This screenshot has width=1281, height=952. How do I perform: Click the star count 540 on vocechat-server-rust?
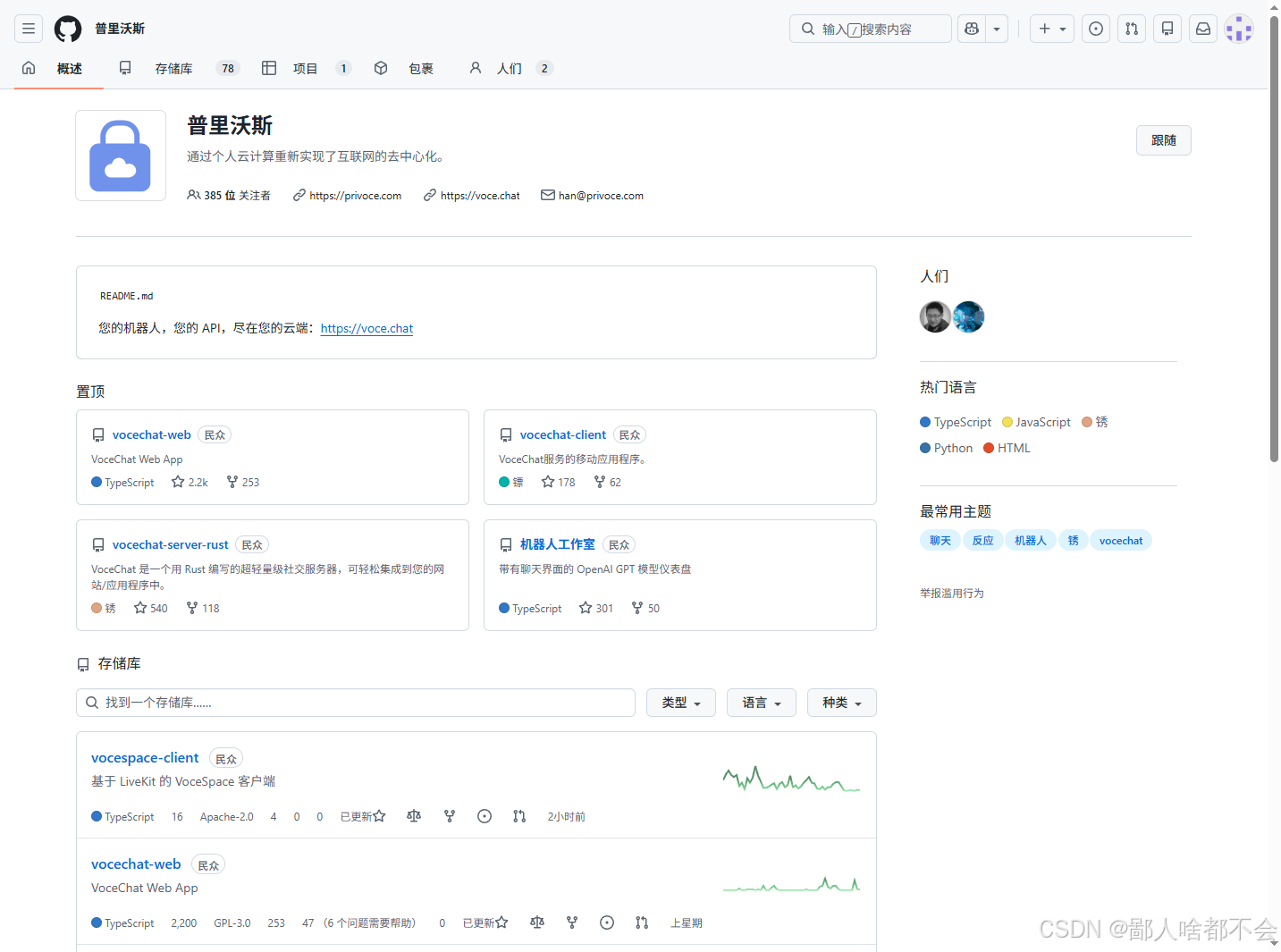[151, 608]
